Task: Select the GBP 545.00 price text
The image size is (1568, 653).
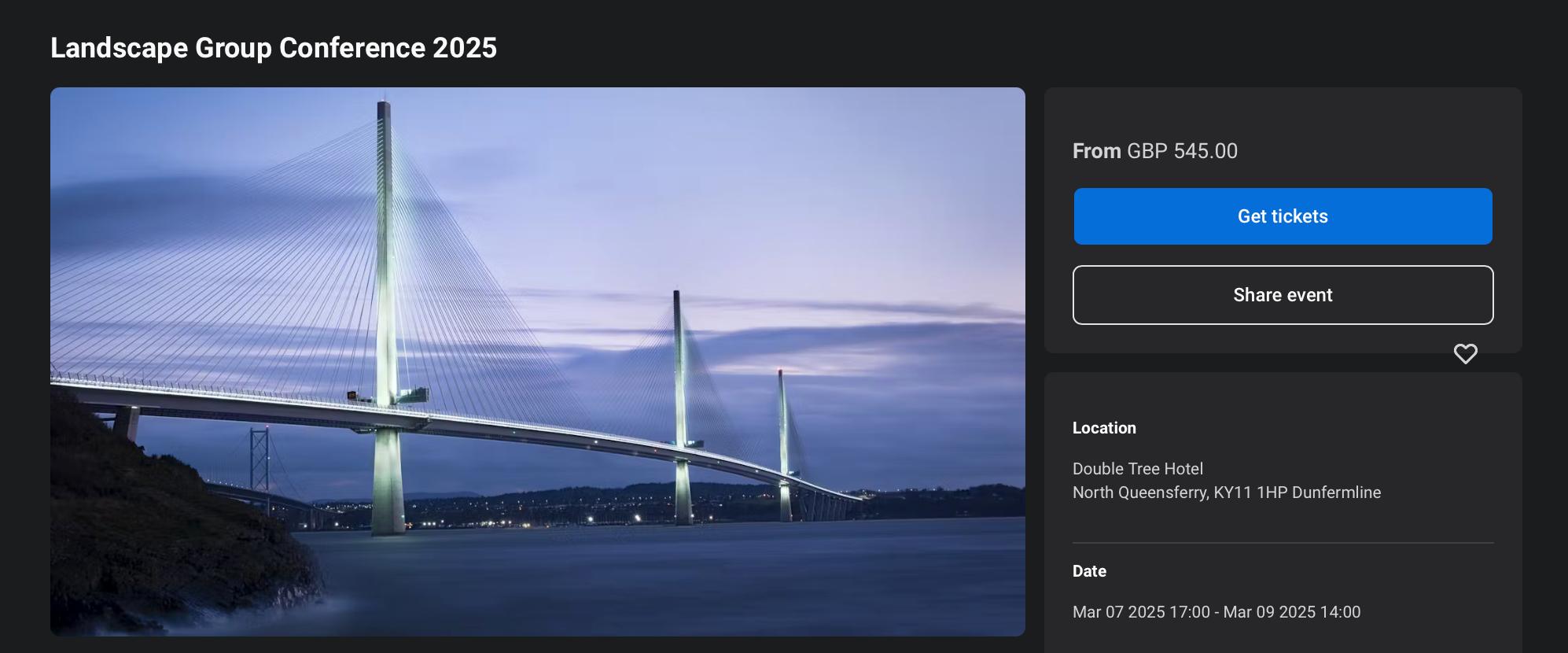Action: point(1182,151)
